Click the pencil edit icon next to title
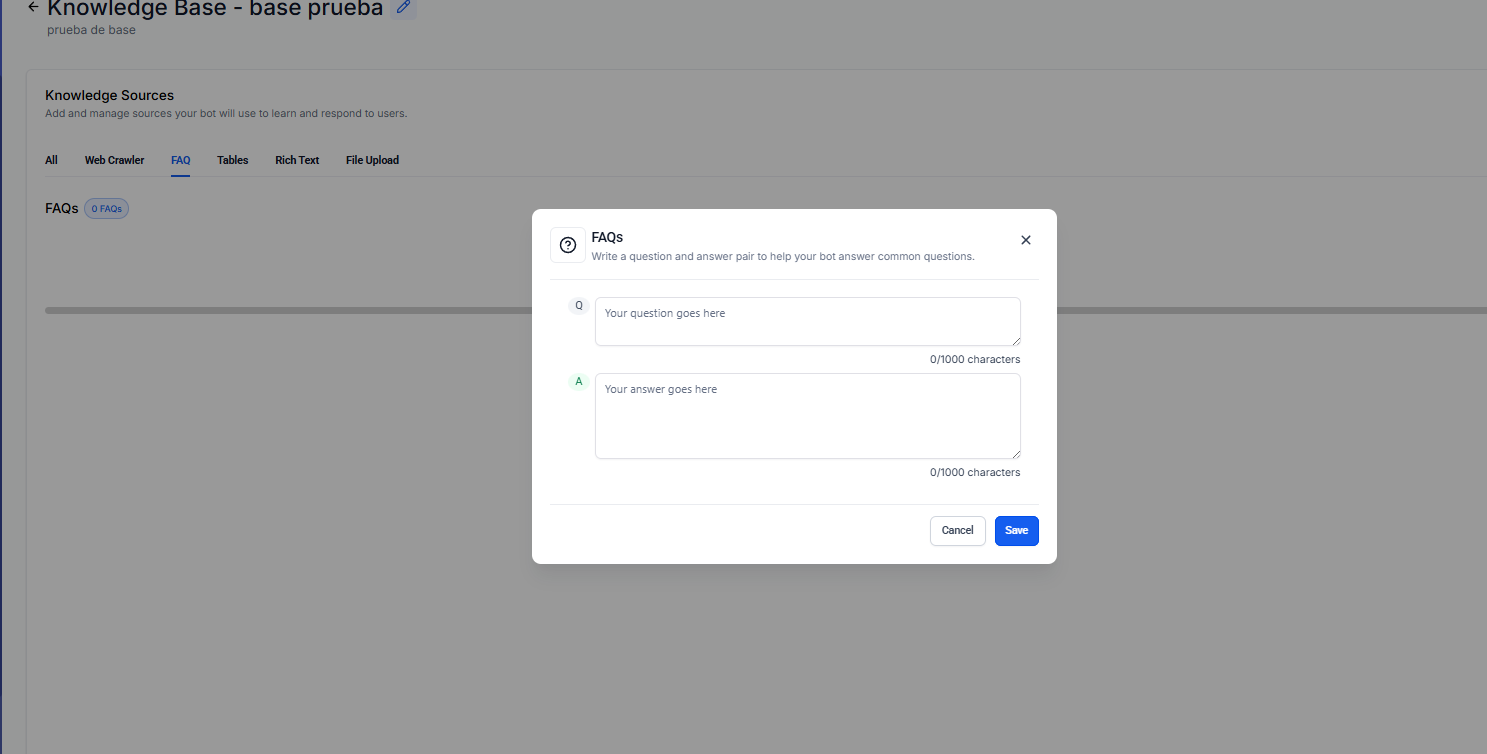 tap(403, 7)
